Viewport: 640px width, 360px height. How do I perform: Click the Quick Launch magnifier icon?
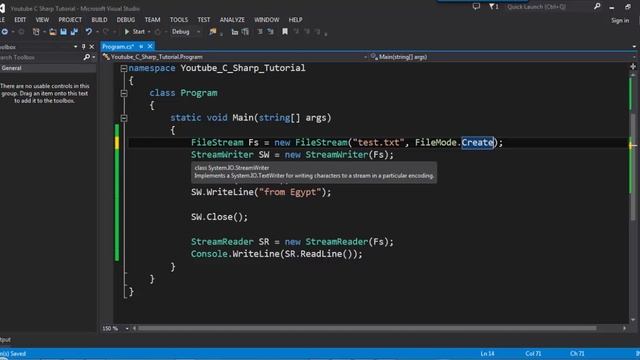(x=597, y=7)
